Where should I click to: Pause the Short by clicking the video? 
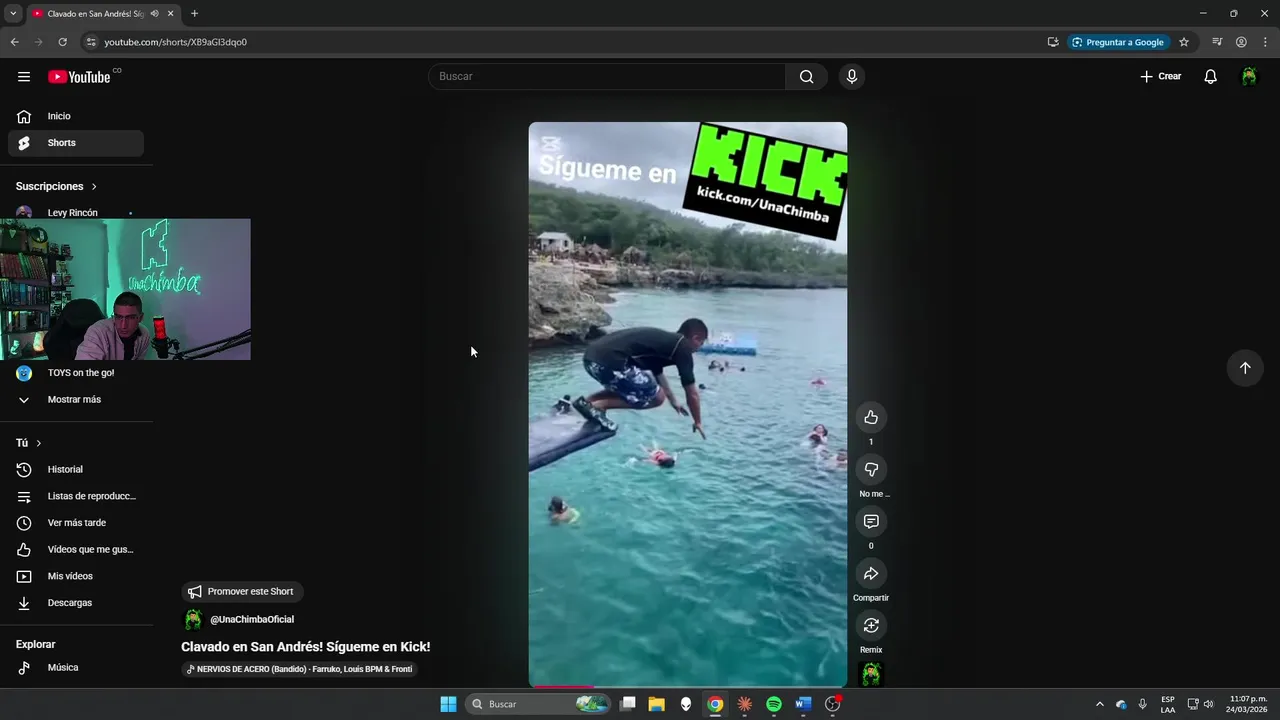click(688, 404)
